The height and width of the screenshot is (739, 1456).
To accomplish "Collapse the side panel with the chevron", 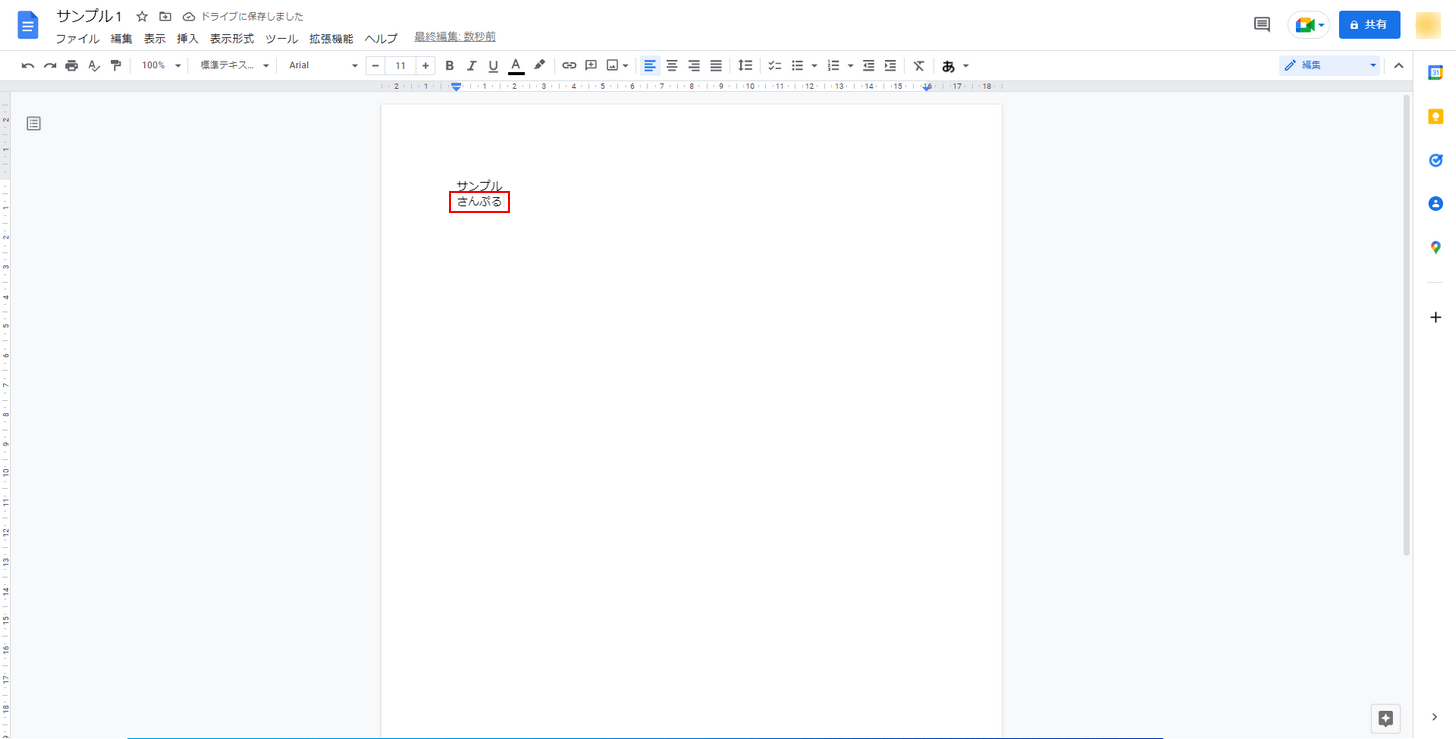I will pyautogui.click(x=1435, y=717).
